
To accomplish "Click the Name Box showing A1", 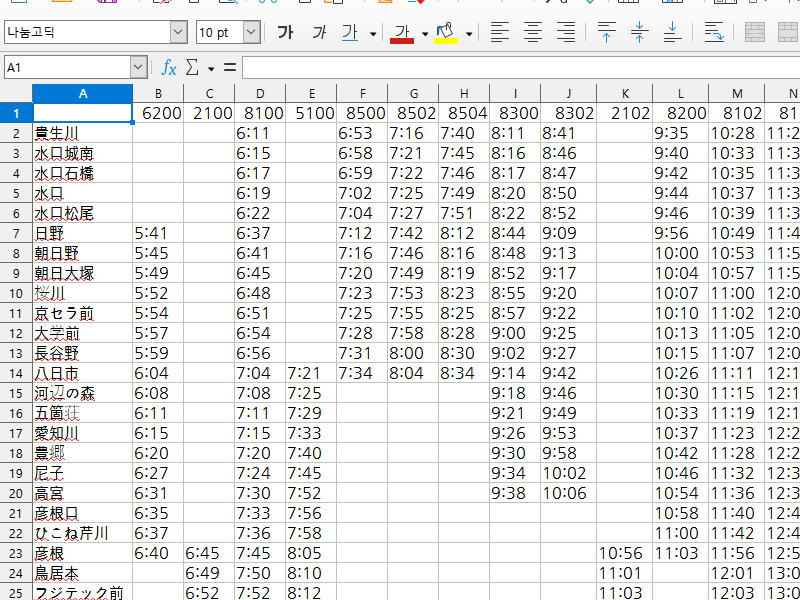I will point(67,67).
